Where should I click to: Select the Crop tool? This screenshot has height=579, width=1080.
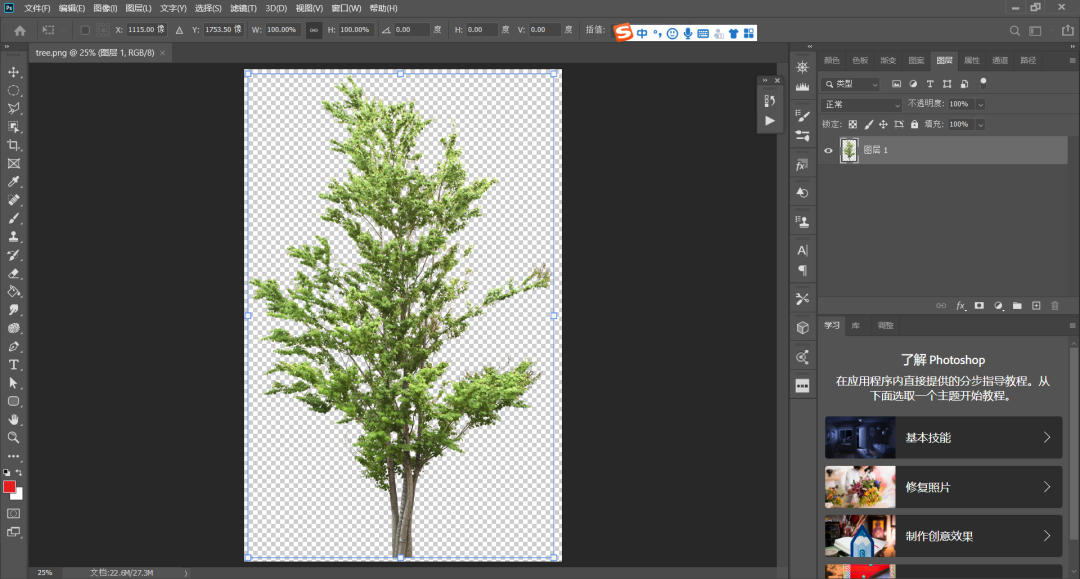click(14, 145)
